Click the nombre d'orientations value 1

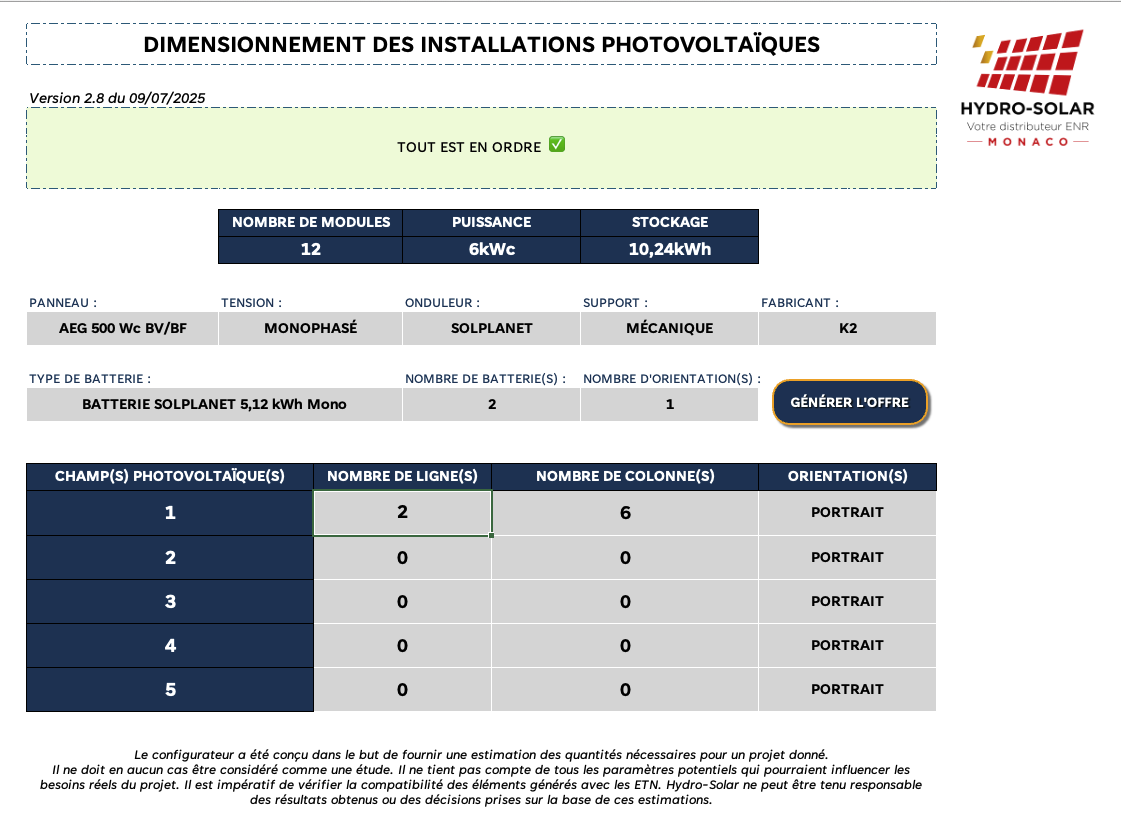pos(669,404)
